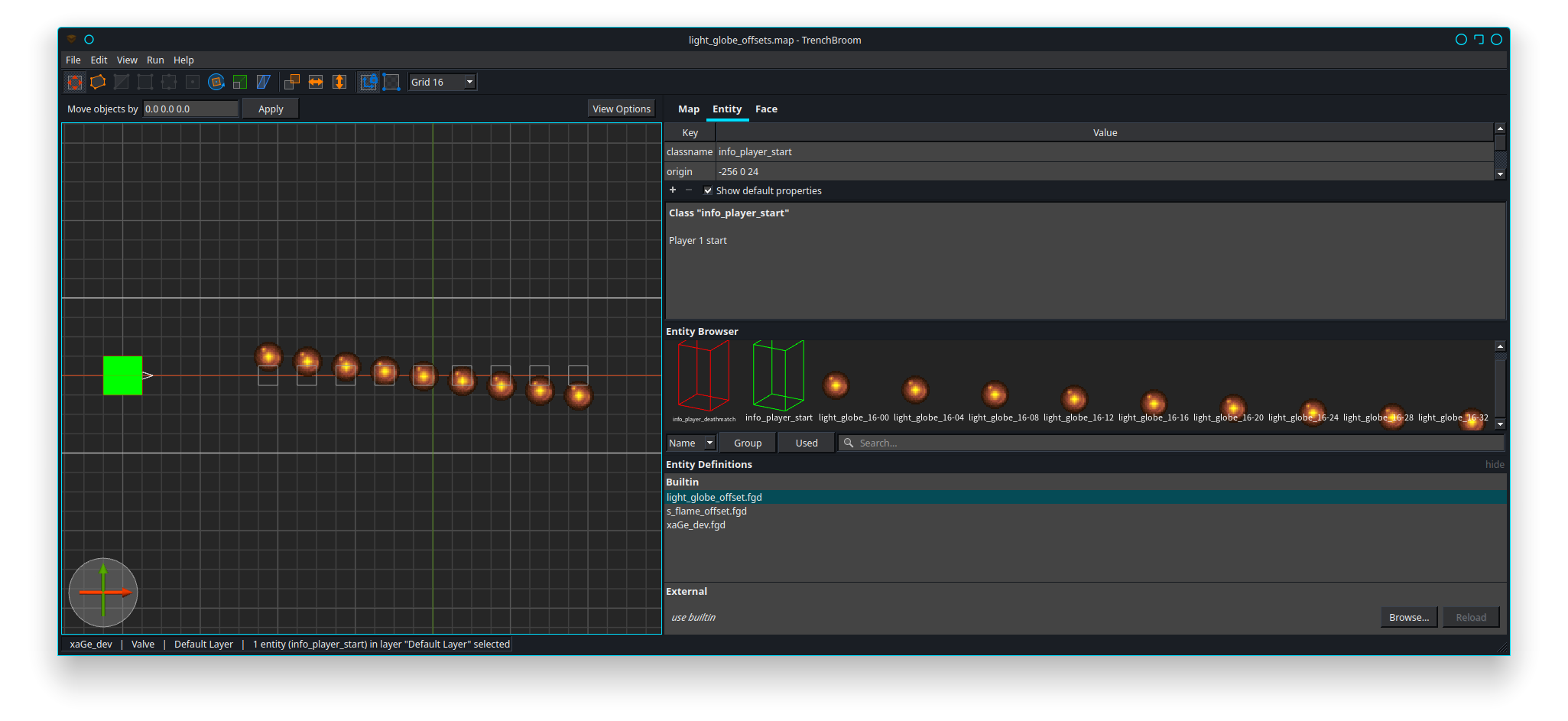Uncheck Show default properties
The height and width of the screenshot is (721, 1568).
tap(708, 190)
